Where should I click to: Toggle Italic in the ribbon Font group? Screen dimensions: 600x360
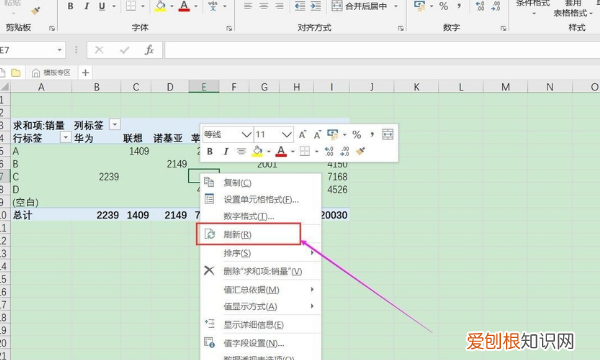tap(86, 6)
